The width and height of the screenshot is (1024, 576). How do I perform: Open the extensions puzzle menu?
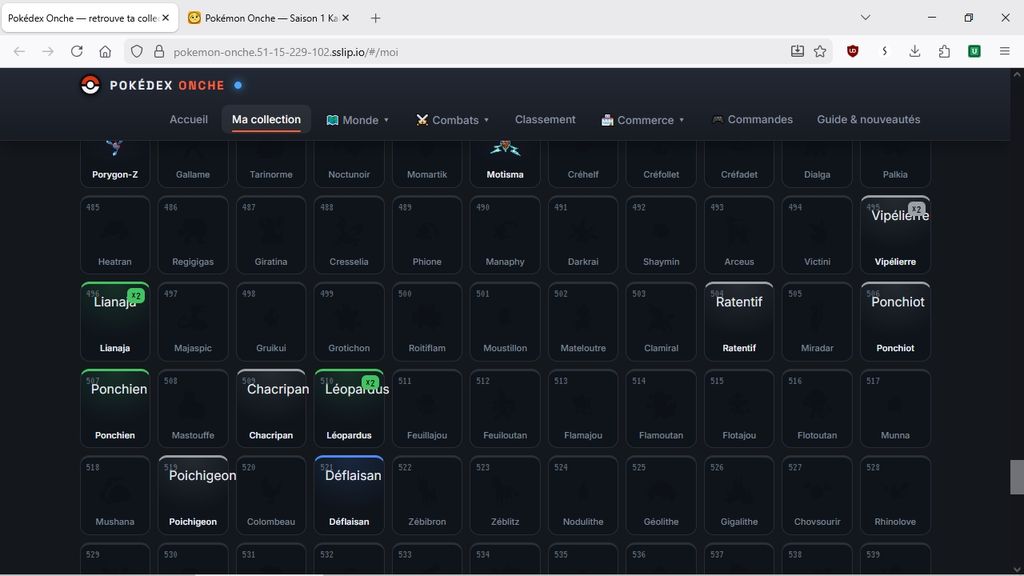944,52
